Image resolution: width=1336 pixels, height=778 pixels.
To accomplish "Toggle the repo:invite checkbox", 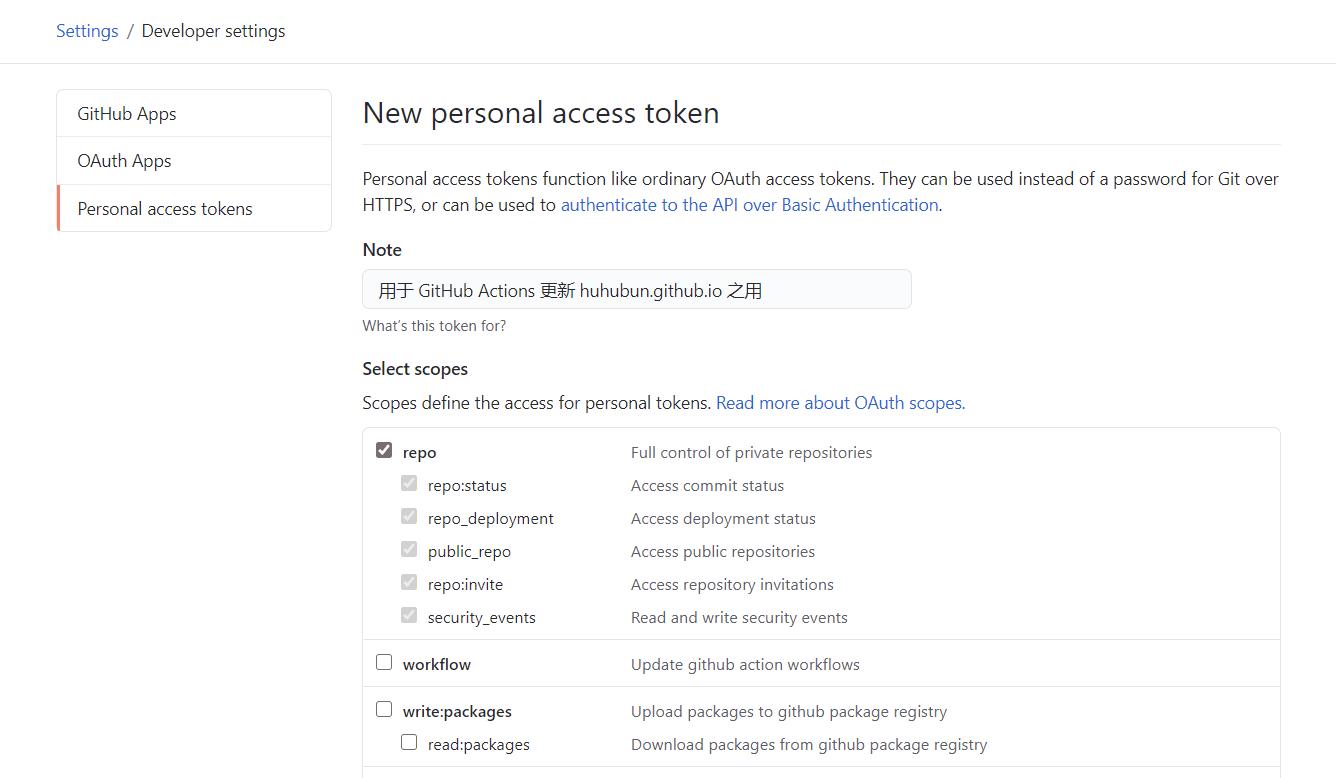I will [x=409, y=582].
